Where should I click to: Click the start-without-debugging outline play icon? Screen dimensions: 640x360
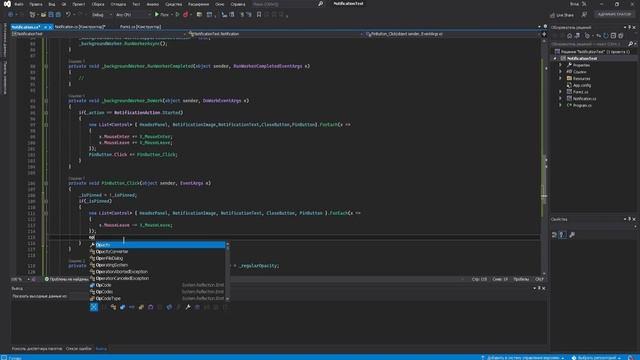177,14
